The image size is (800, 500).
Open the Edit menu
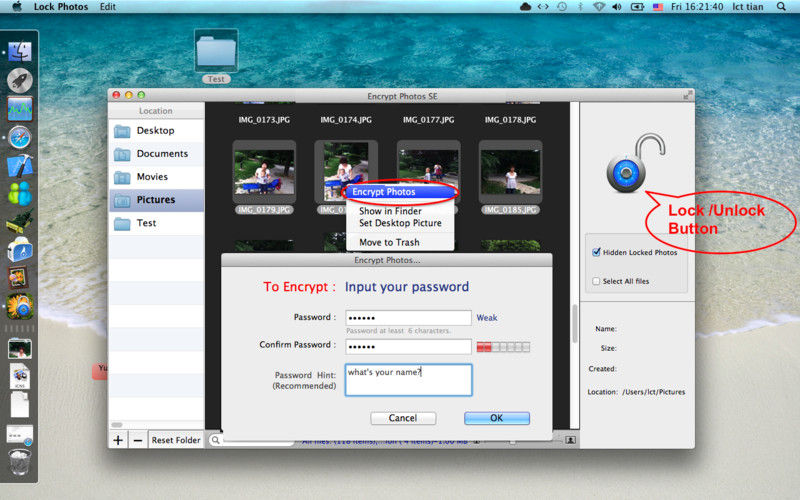[x=108, y=7]
